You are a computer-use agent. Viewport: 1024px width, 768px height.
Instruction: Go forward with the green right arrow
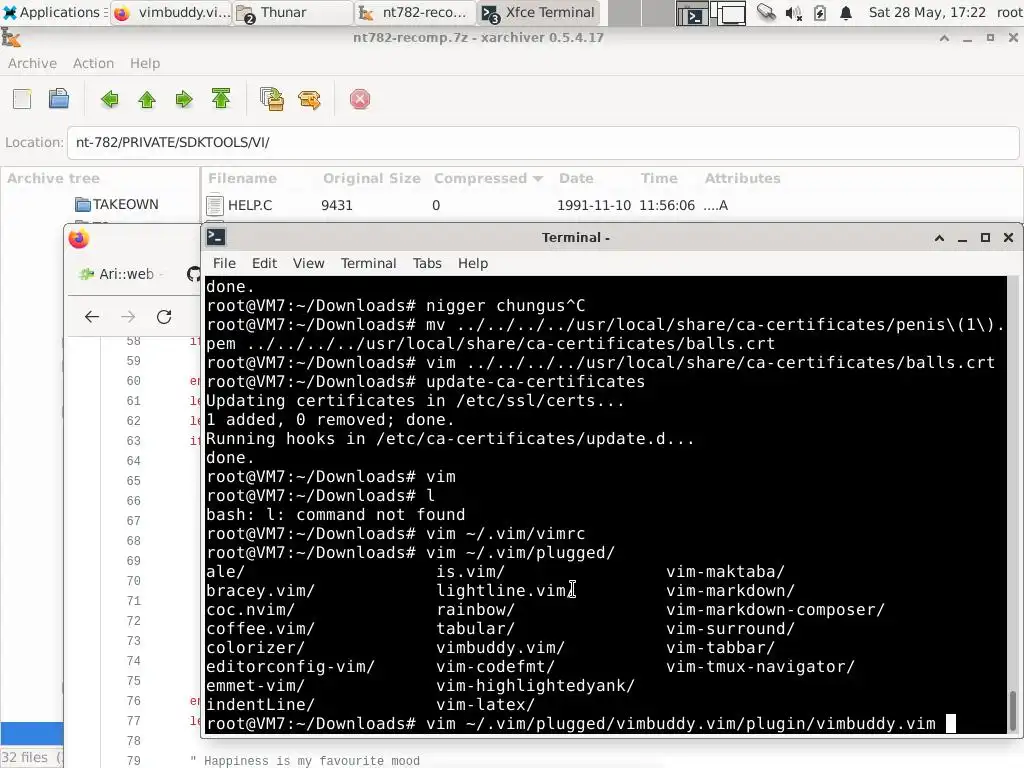(184, 99)
